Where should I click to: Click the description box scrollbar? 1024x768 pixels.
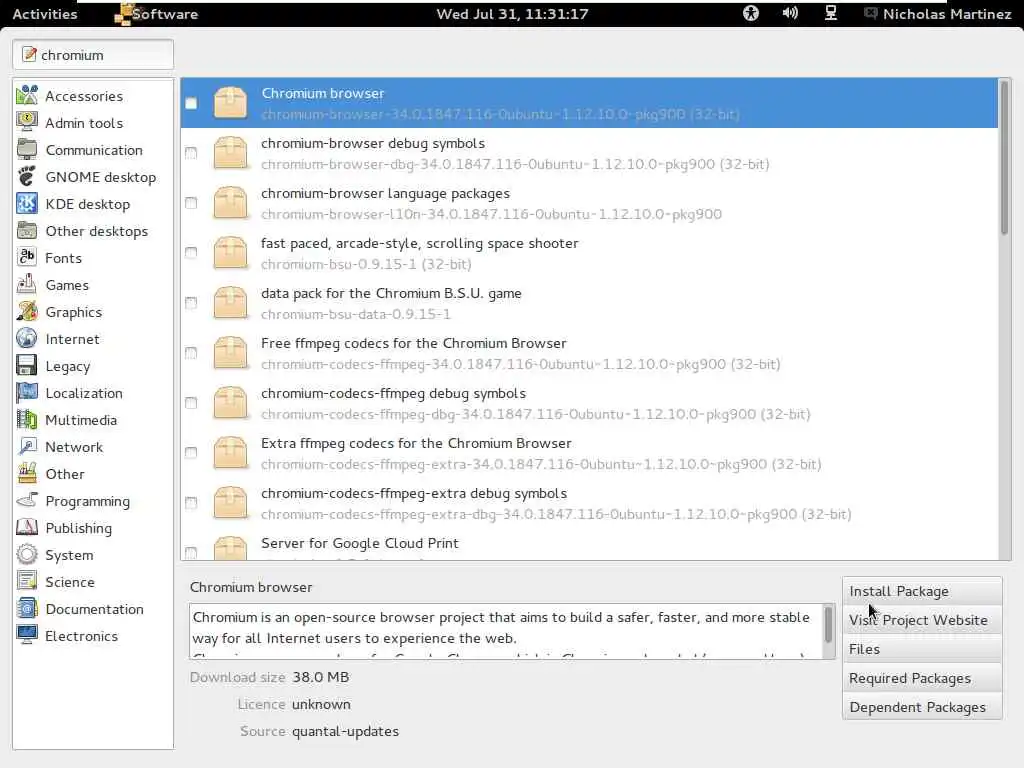[x=828, y=625]
